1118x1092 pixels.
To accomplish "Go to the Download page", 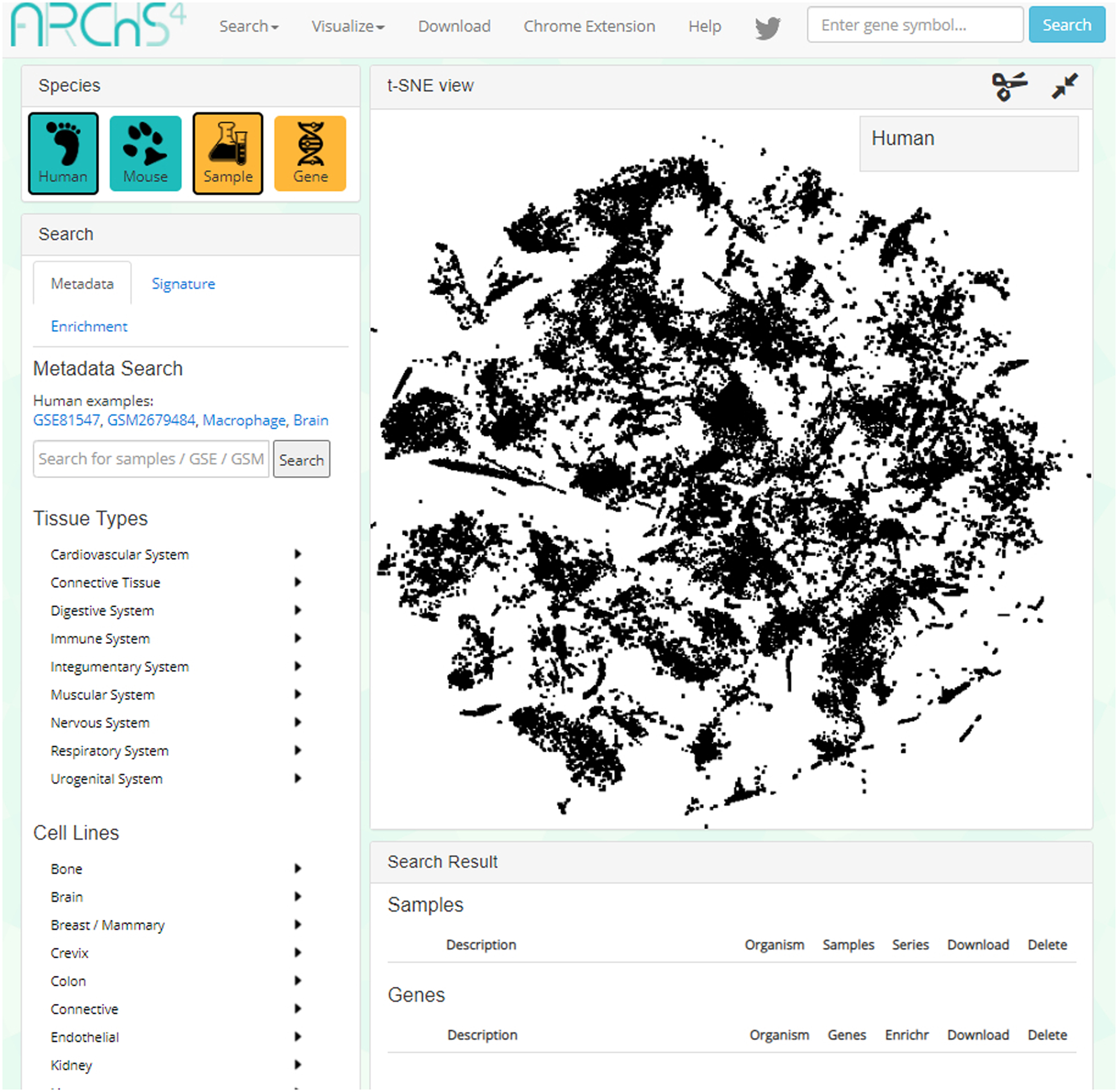I will (x=455, y=26).
